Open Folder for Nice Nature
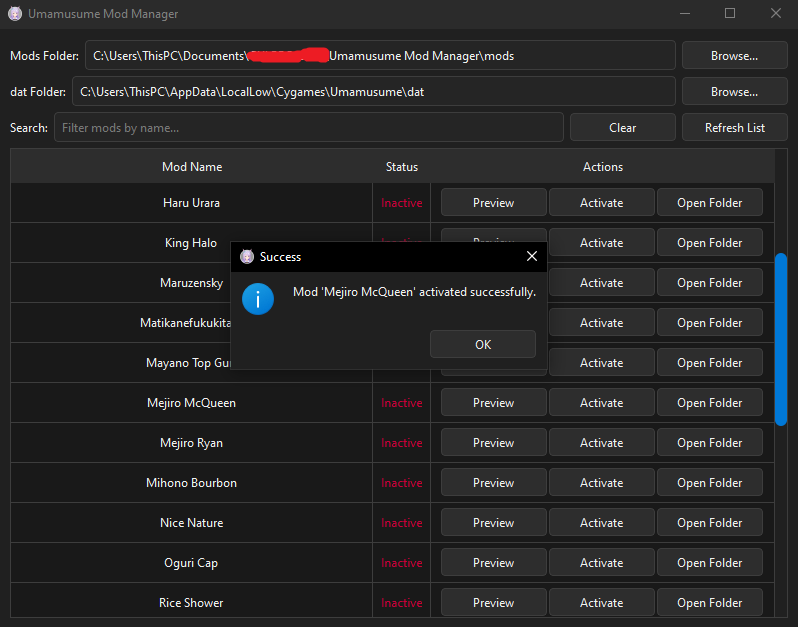 click(709, 523)
